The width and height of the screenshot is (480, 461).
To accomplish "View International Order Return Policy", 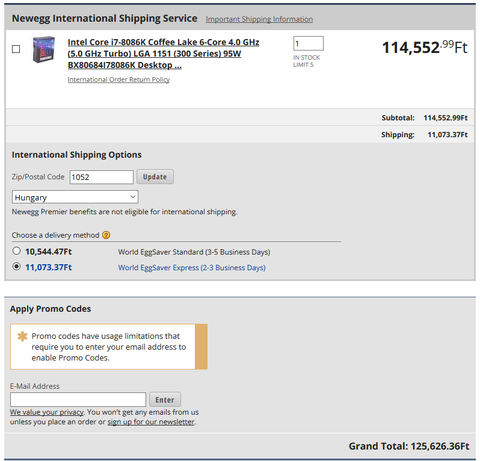I will coord(119,80).
